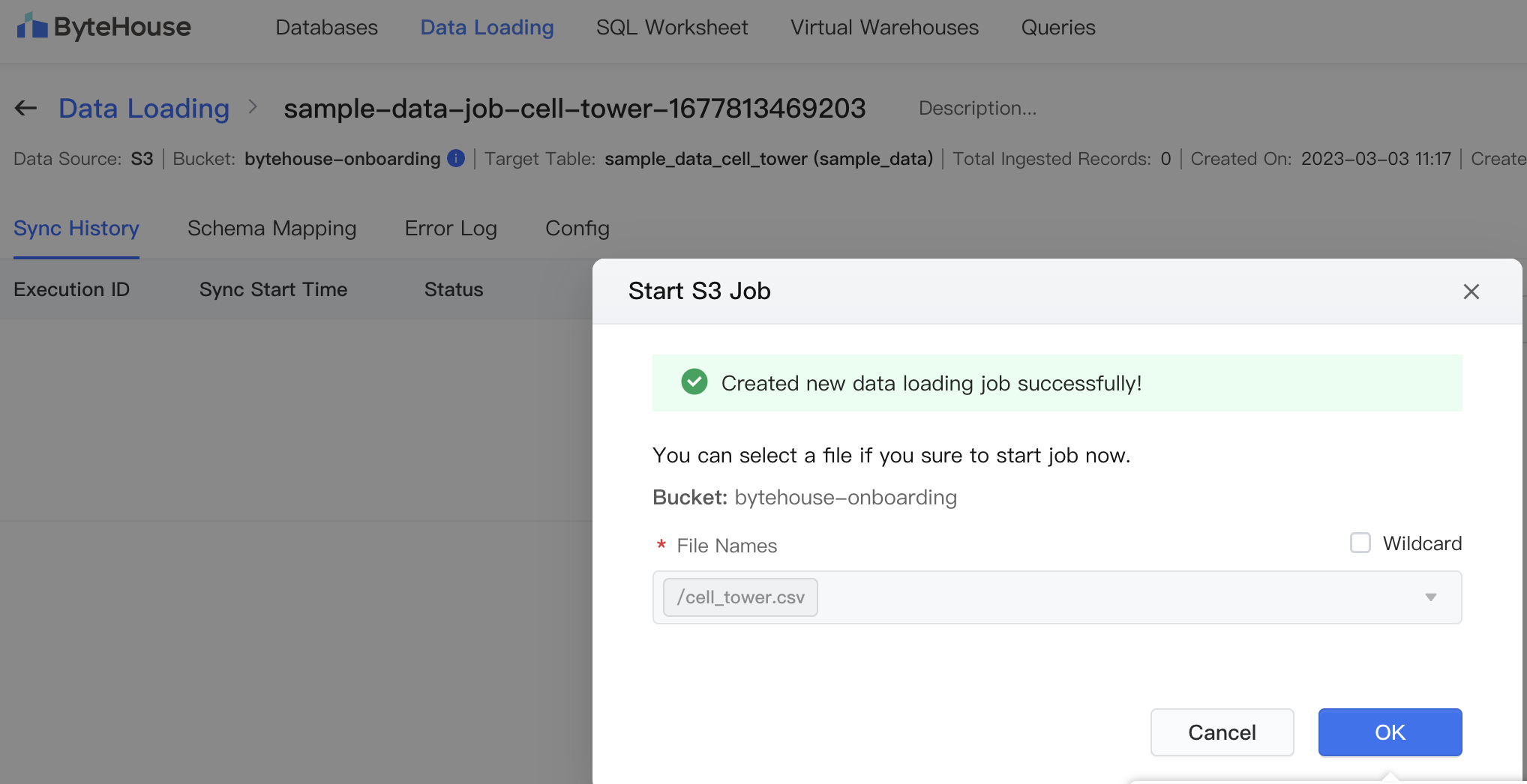Click target table sample_data_cell_tower (sample_data)
This screenshot has width=1527, height=784.
[x=769, y=159]
